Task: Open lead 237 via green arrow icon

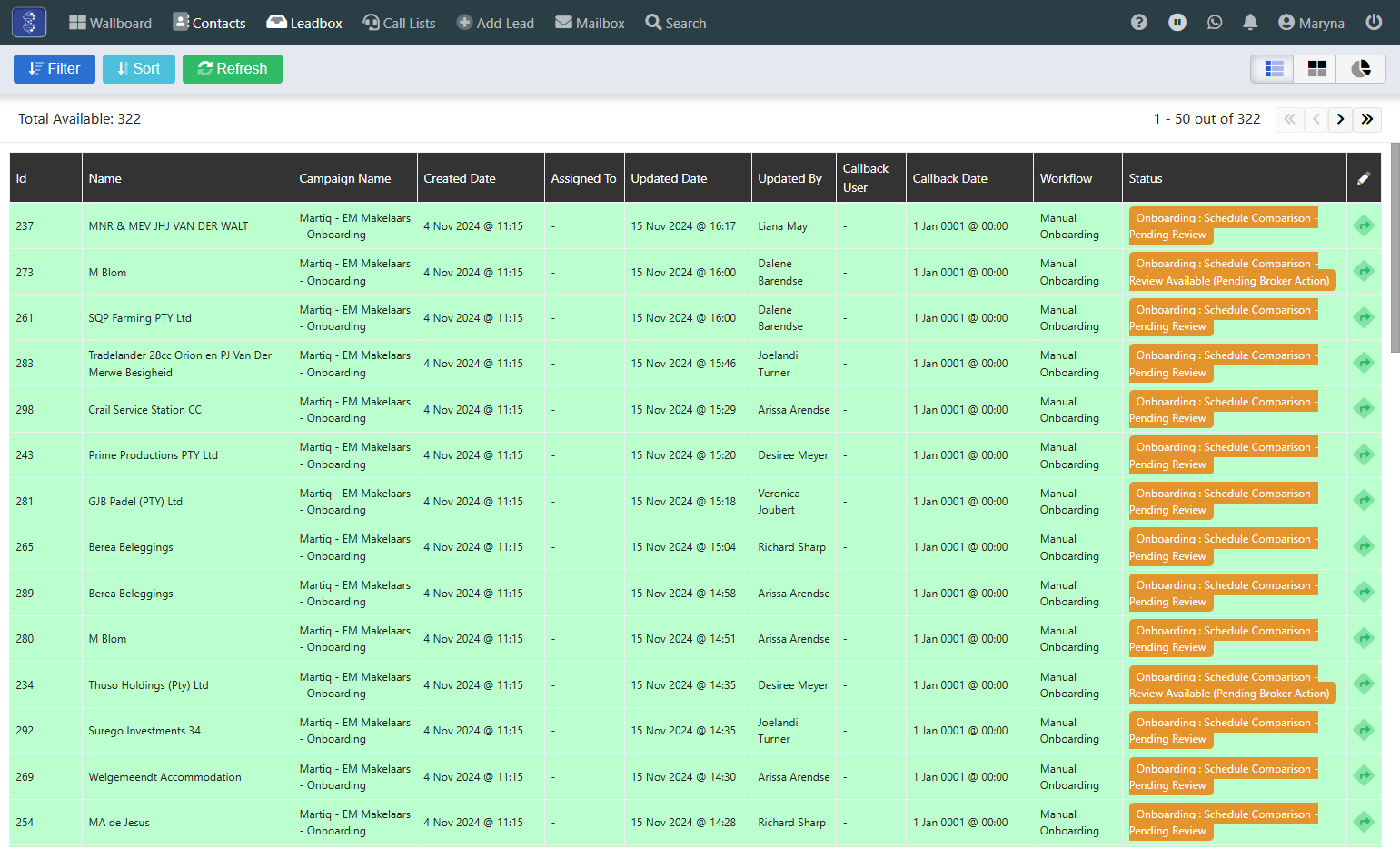Action: (x=1364, y=225)
